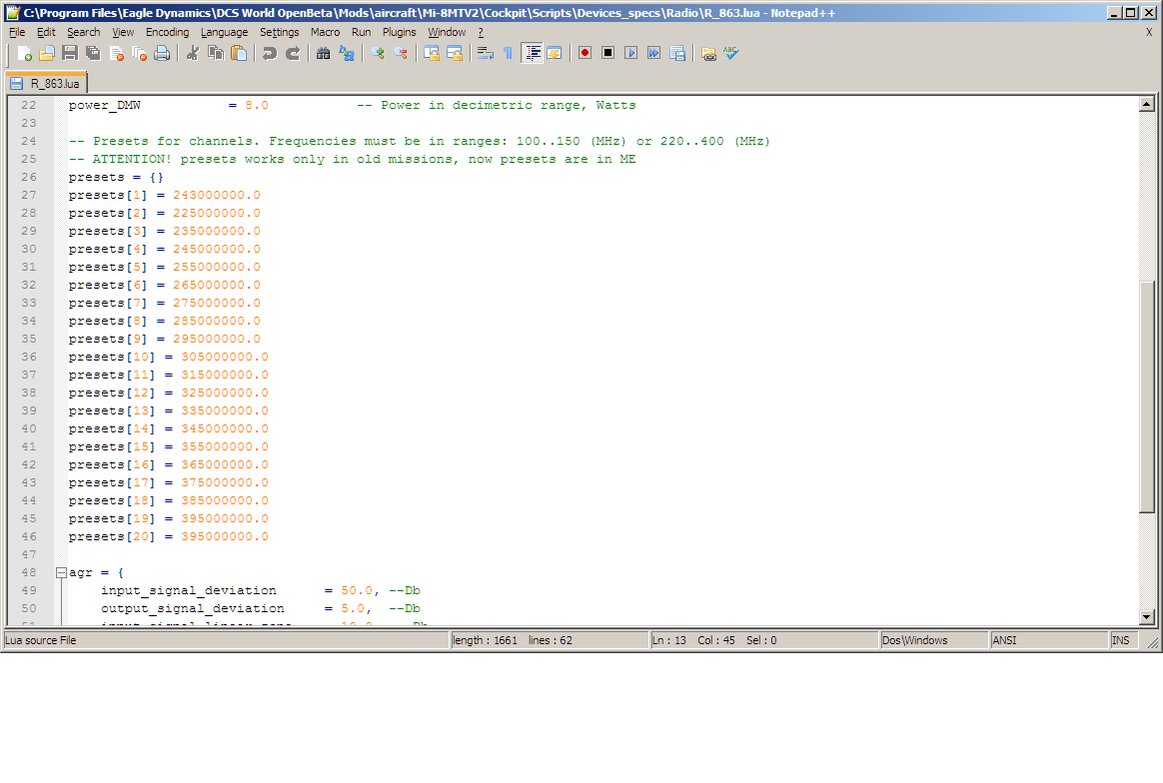Open the Window menu
The image size is (1163, 783).
pos(447,32)
